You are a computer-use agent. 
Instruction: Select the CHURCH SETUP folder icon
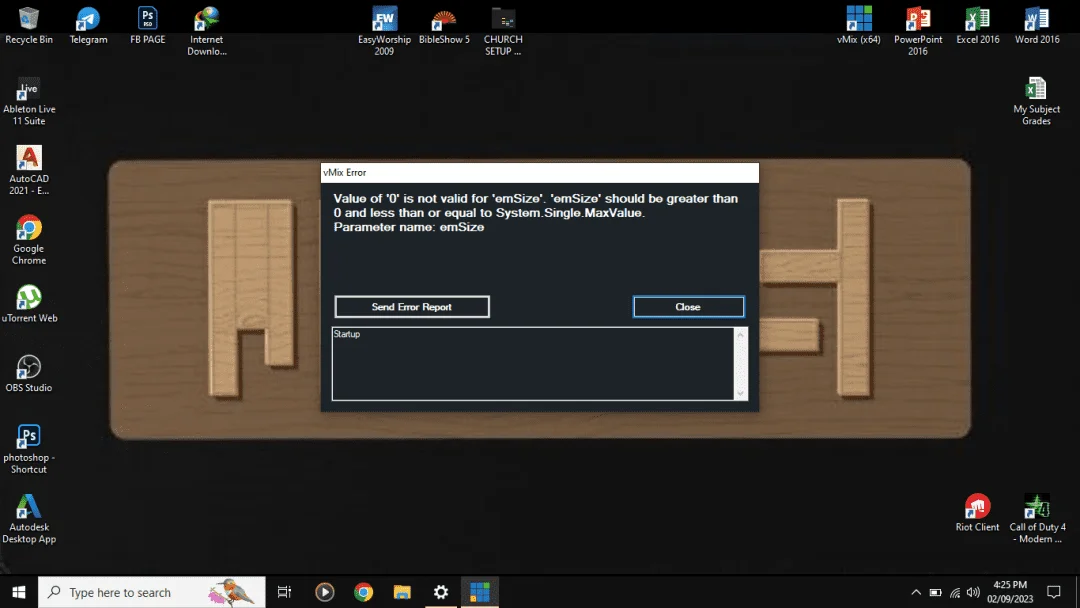point(503,31)
